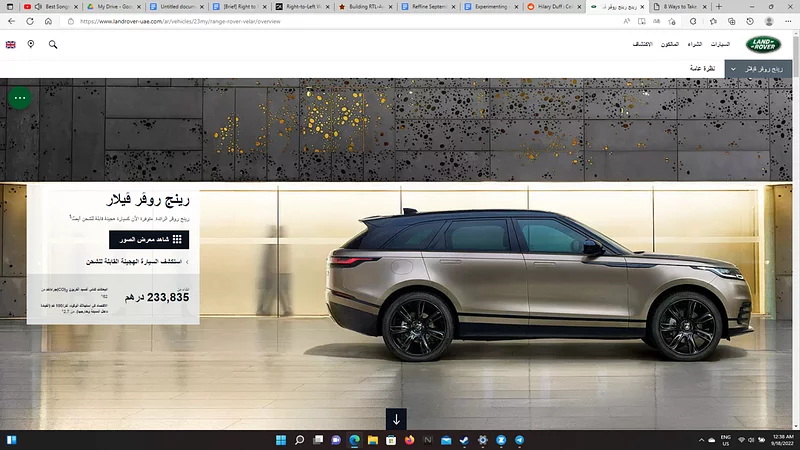Open Task View in the taskbar
The width and height of the screenshot is (800, 450).
click(x=318, y=440)
